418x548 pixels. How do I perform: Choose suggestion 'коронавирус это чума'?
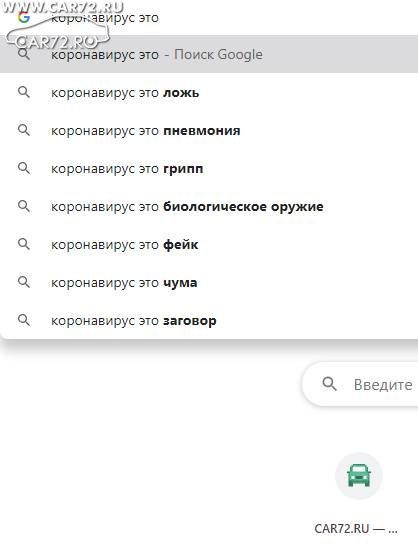[209, 282]
